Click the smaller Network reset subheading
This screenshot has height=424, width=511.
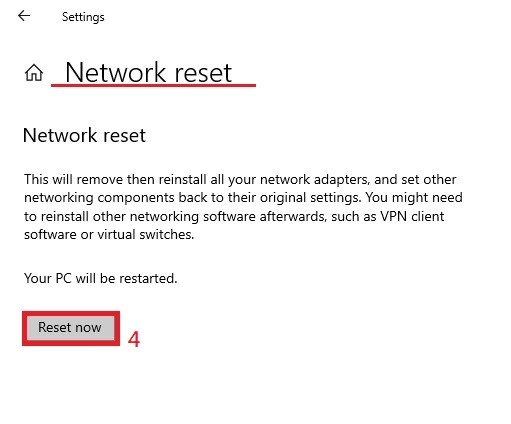tap(84, 135)
